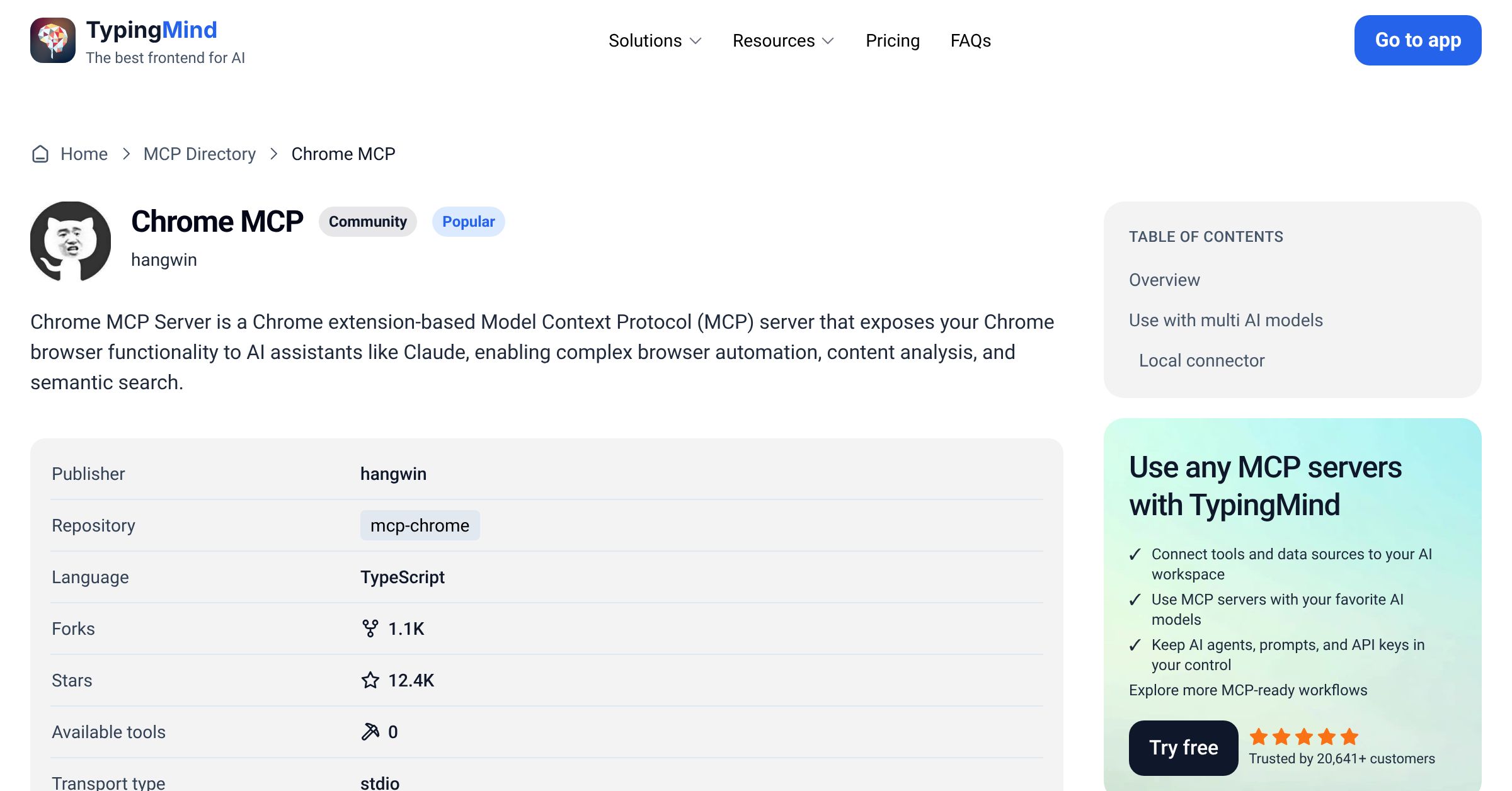Open MCP Directory breadcrumb link
The image size is (1512, 791).
coord(200,154)
